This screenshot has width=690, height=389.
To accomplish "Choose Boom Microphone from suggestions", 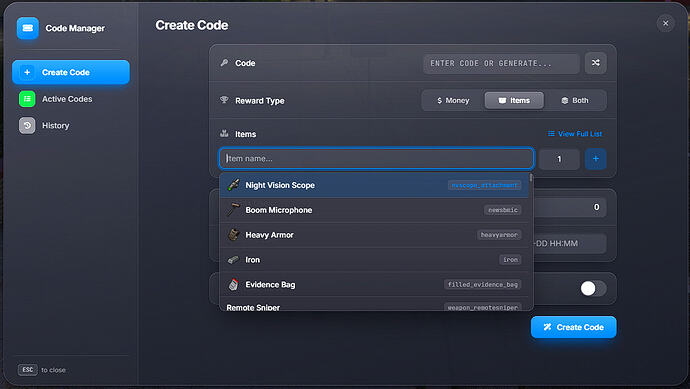I will pos(374,210).
